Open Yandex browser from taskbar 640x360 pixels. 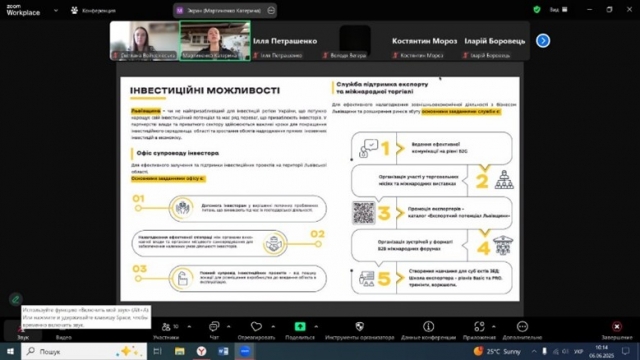[201, 351]
